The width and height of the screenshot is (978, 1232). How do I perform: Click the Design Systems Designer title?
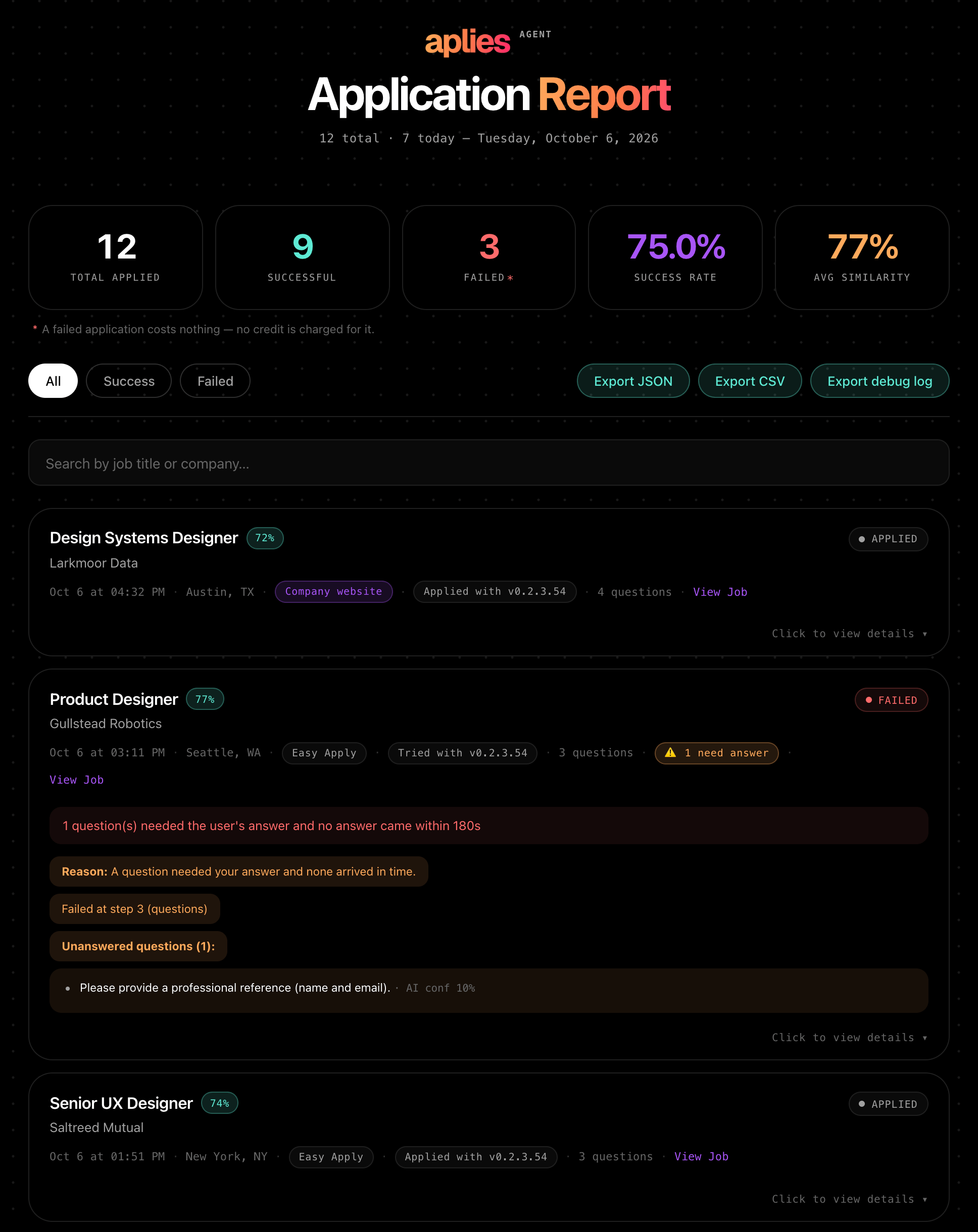(x=143, y=538)
